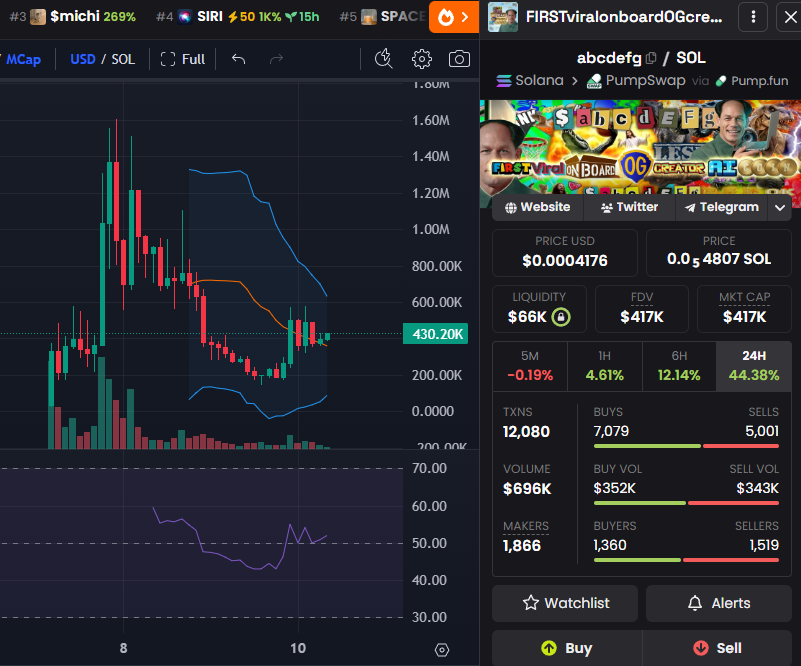Click the undo arrow above the chart
Screen dimensions: 801x666
point(238,59)
